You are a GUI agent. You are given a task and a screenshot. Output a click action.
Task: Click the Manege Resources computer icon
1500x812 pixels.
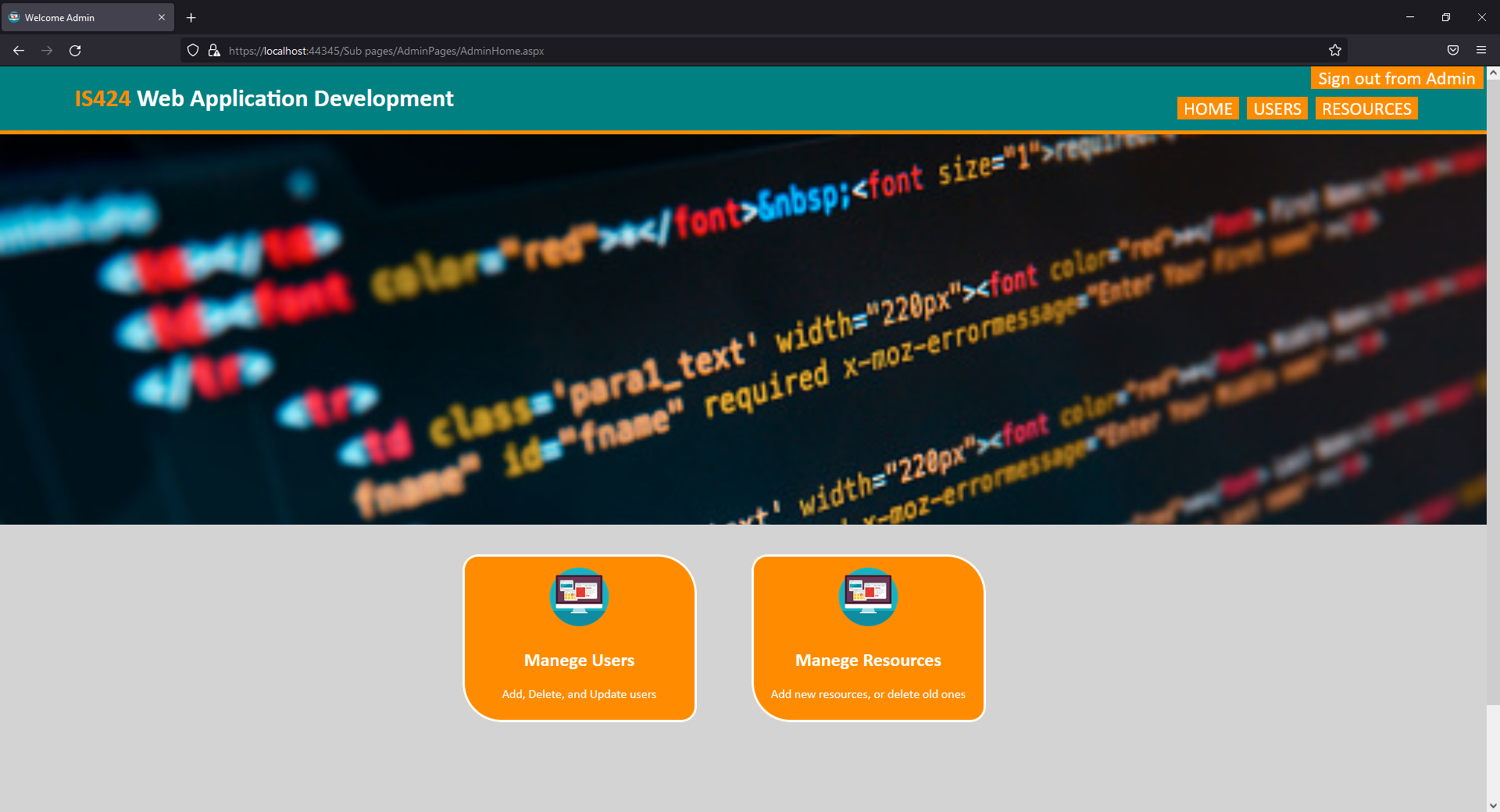point(868,597)
